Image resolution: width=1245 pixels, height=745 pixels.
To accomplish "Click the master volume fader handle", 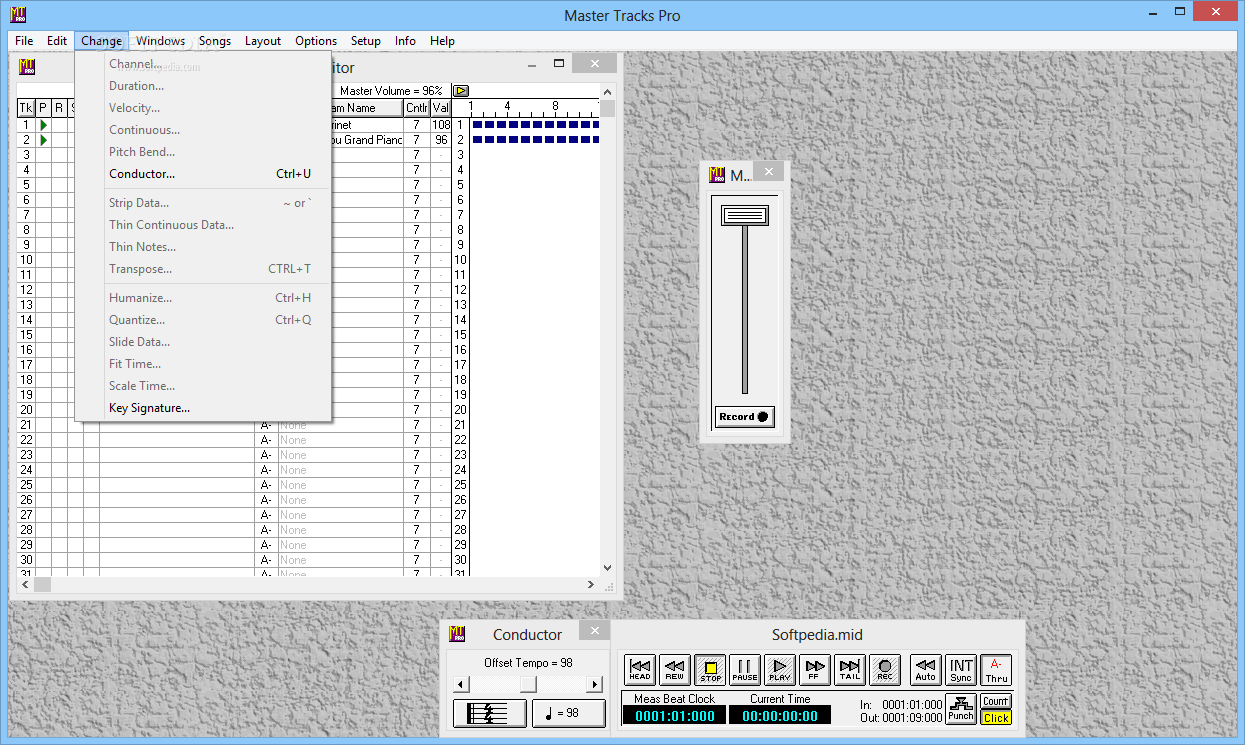I will click(x=745, y=215).
